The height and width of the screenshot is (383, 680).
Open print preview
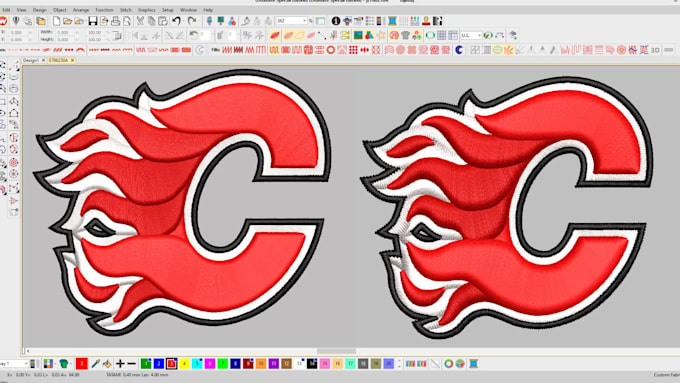(127, 21)
